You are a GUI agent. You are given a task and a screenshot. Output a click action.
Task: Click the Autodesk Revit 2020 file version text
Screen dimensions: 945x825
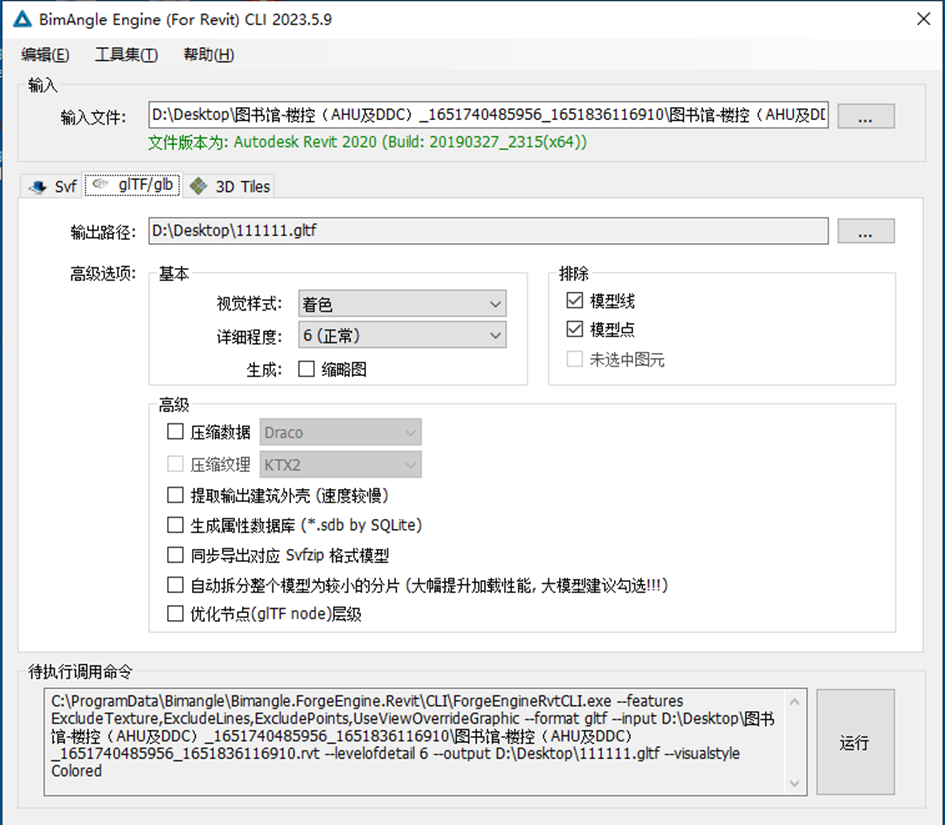point(368,142)
